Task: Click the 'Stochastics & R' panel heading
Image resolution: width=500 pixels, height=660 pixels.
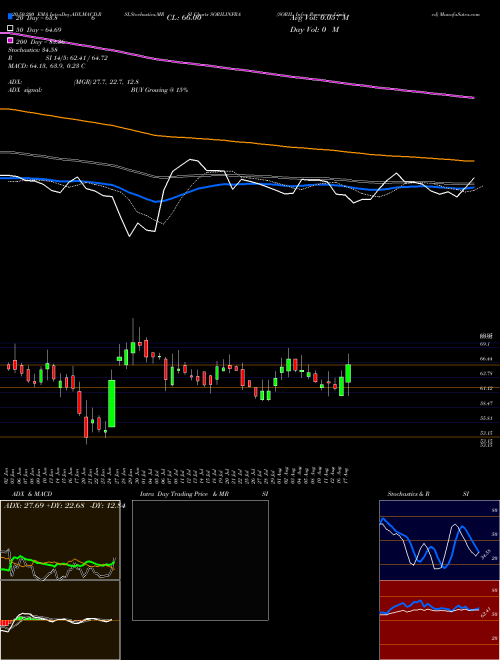Action: pos(408,494)
